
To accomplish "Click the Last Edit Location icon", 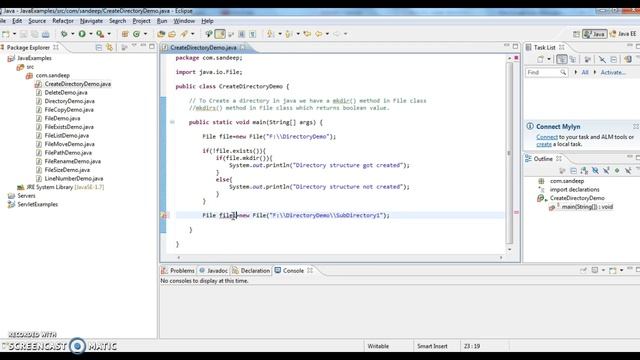I will coord(307,34).
